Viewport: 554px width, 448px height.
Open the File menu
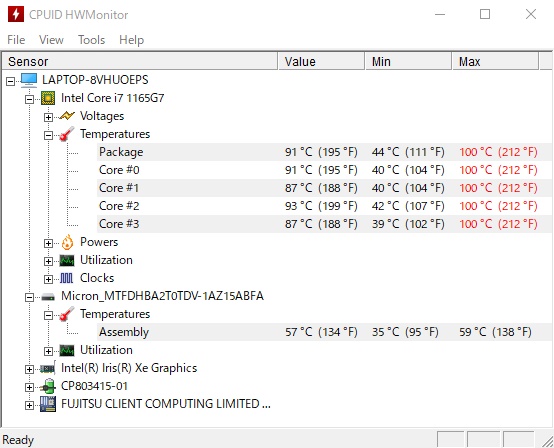tap(16, 40)
